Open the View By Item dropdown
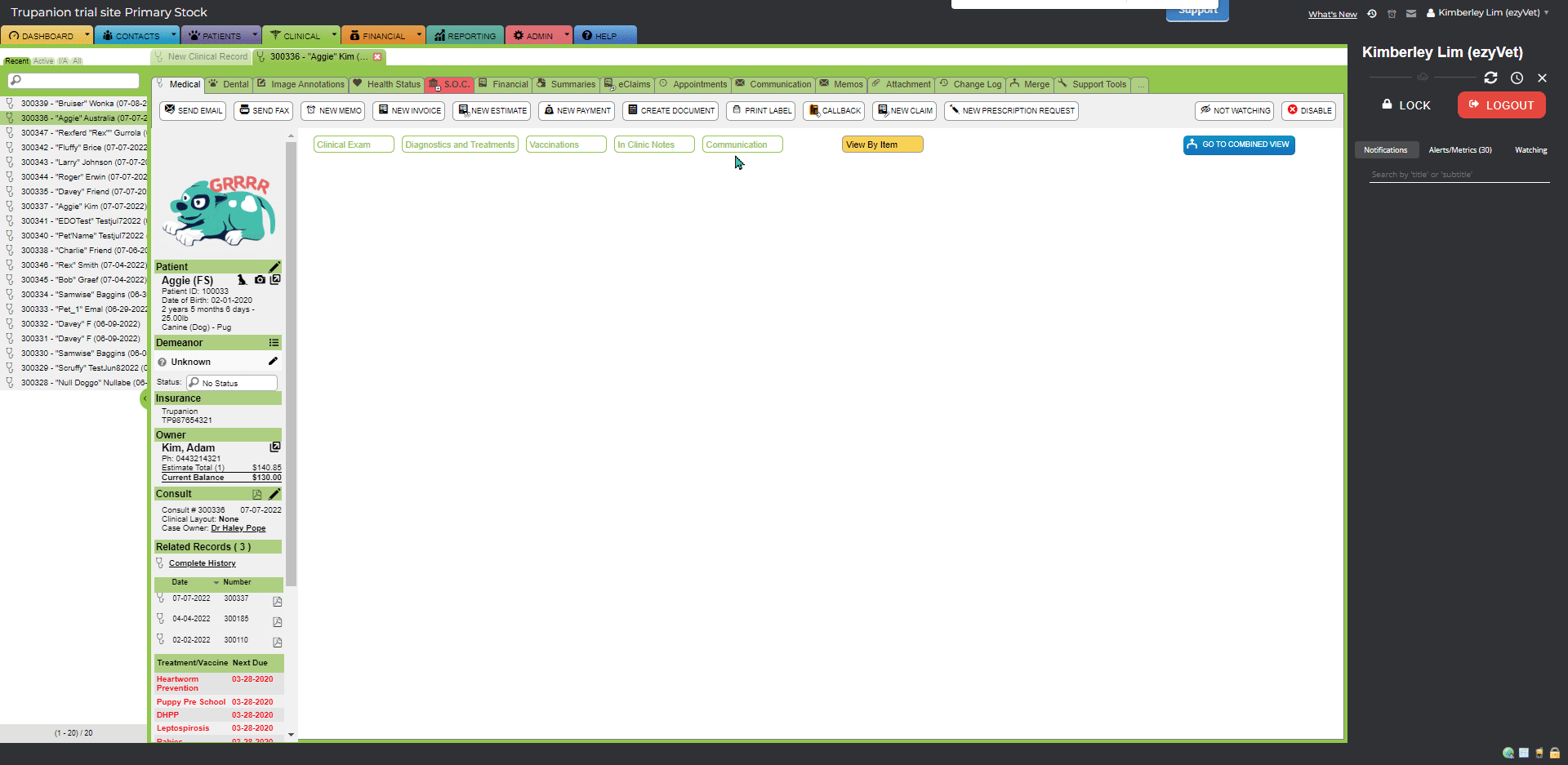 click(882, 145)
